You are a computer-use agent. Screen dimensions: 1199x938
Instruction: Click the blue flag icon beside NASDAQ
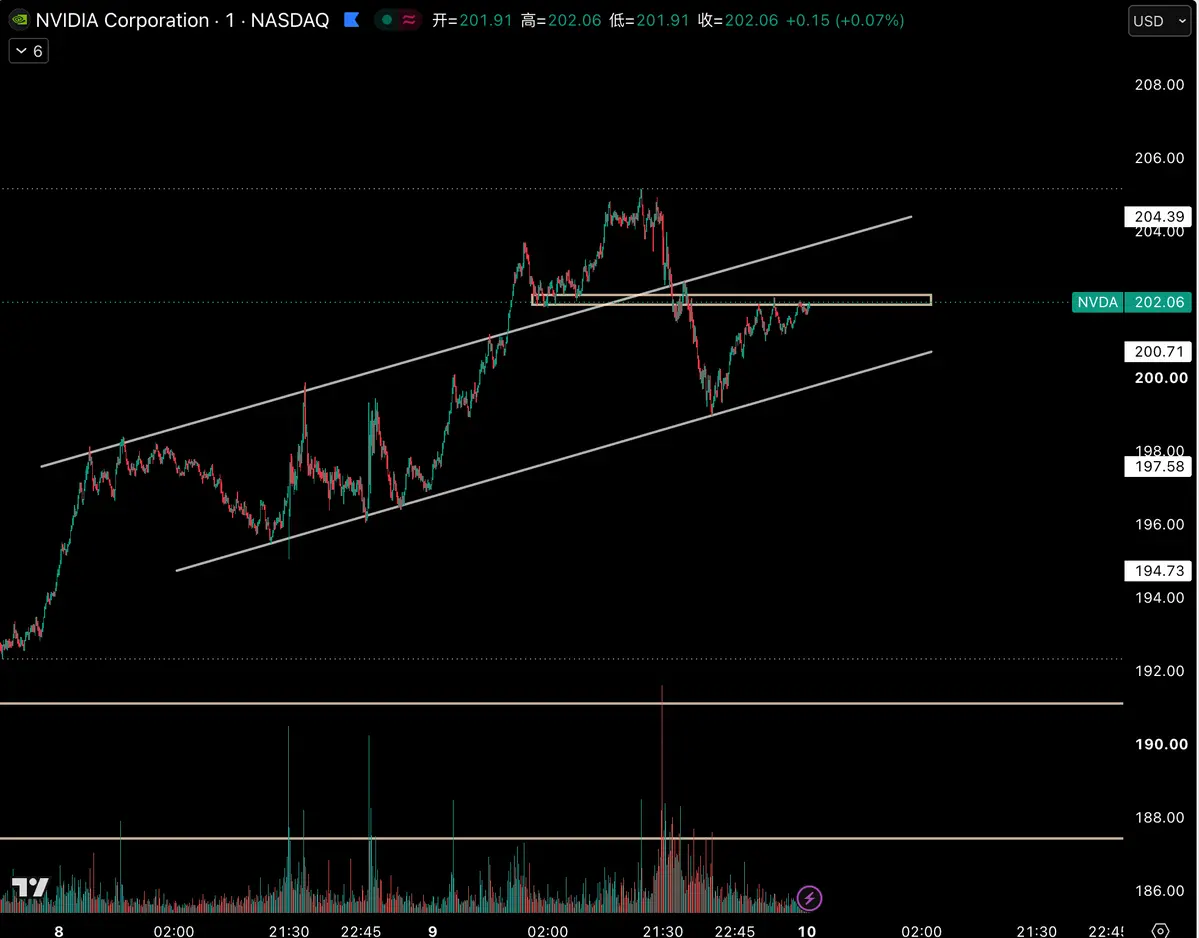[352, 20]
